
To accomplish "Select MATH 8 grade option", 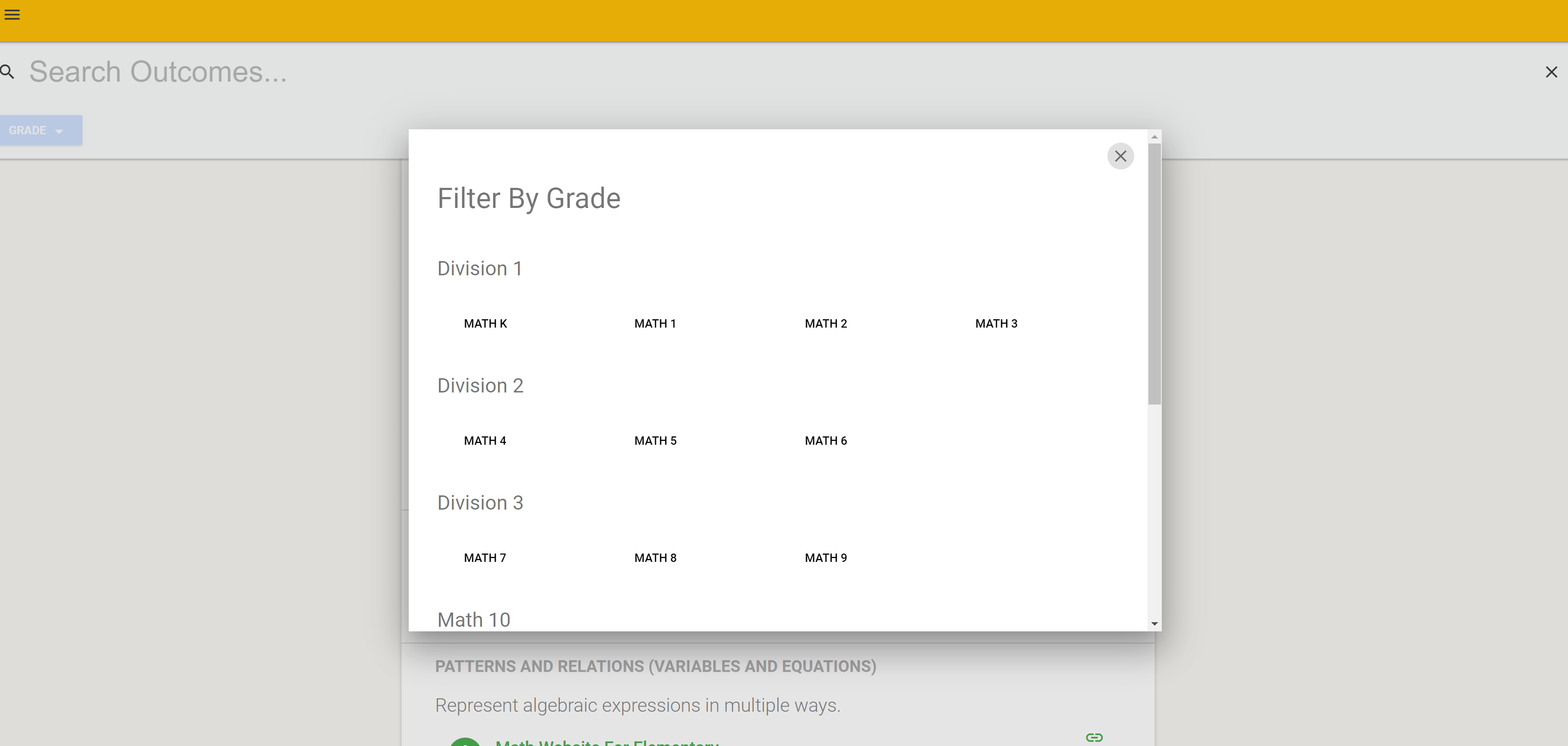I will pyautogui.click(x=655, y=558).
